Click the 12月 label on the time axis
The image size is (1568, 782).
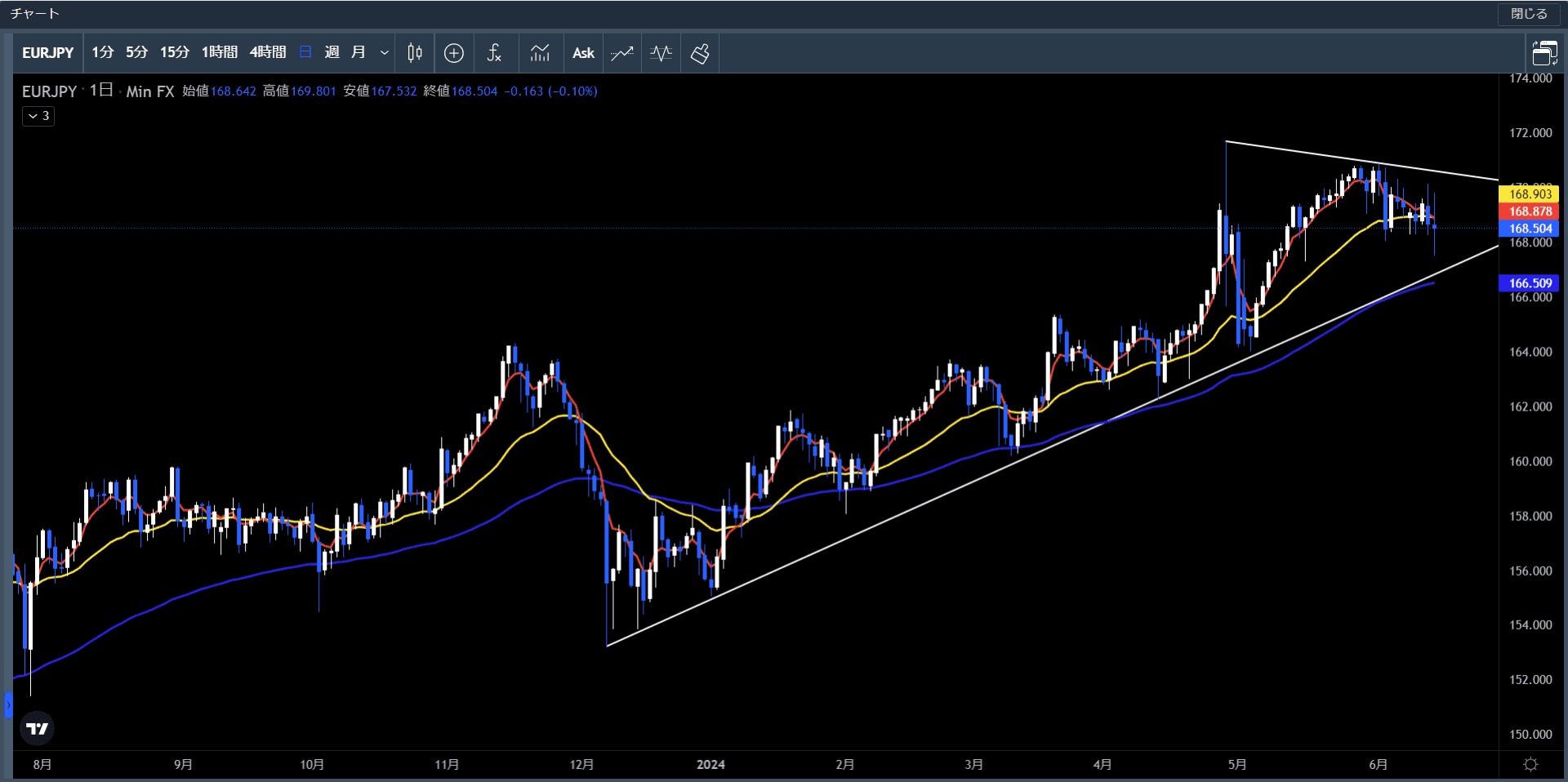581,764
